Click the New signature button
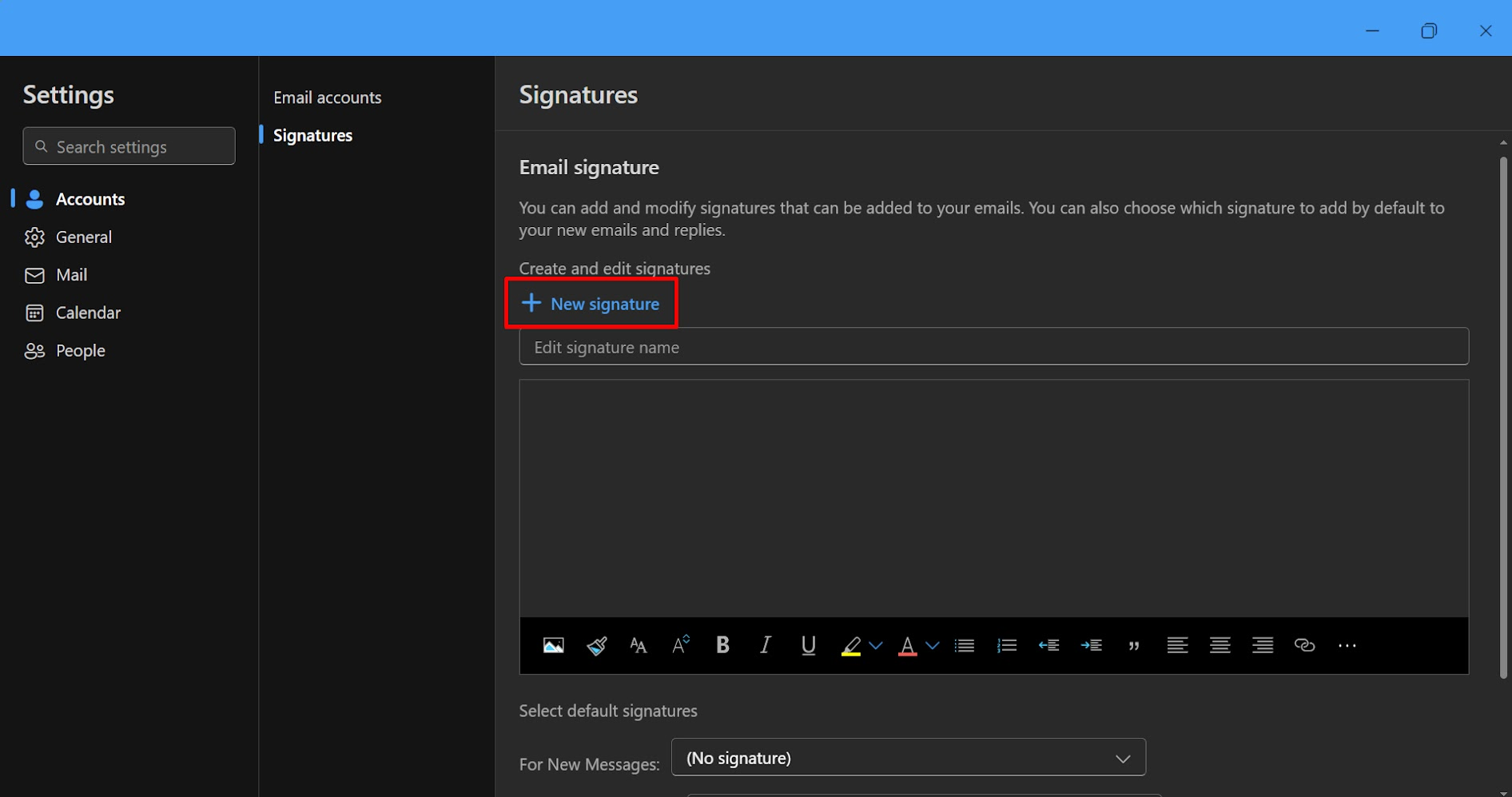 click(x=591, y=304)
